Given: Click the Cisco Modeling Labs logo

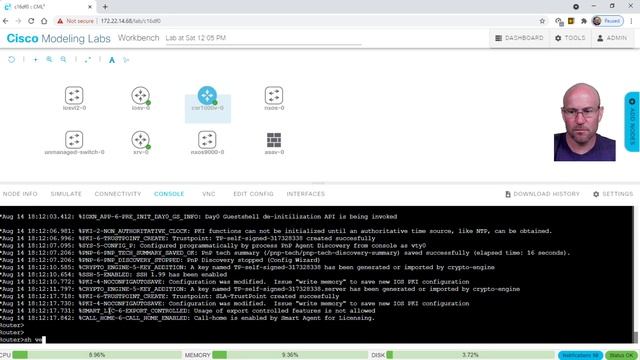Looking at the screenshot, I should click(58, 38).
